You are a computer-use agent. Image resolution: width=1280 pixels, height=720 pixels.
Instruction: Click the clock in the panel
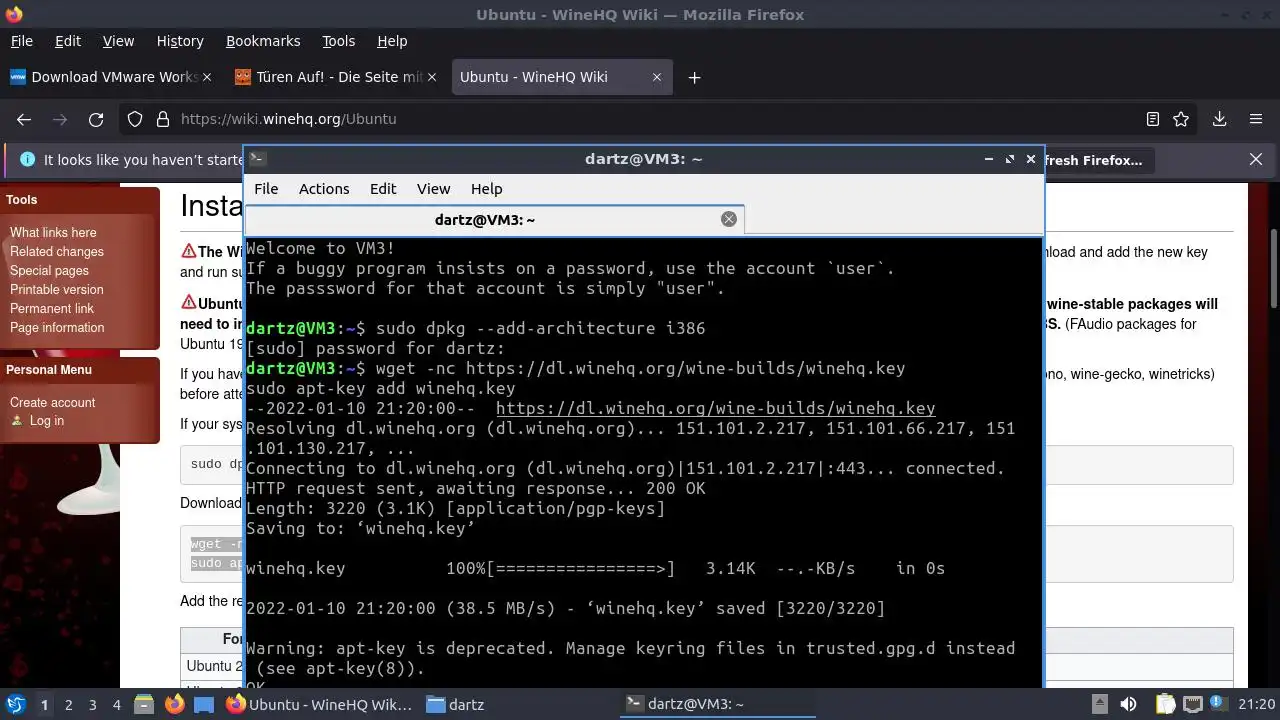(x=1258, y=704)
